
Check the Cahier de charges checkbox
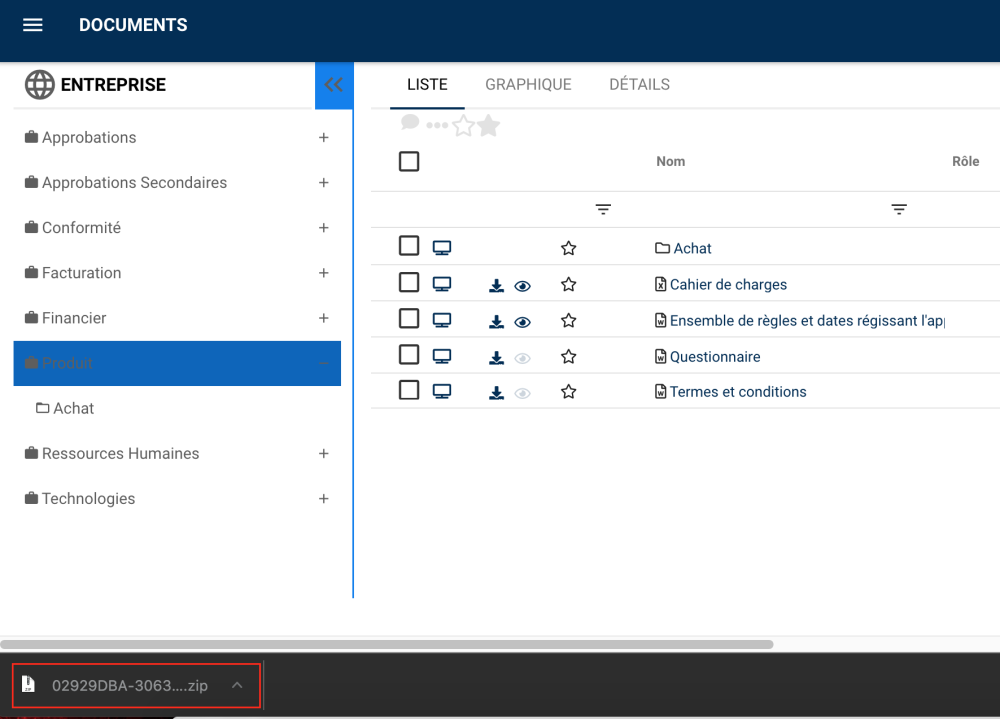coord(409,282)
